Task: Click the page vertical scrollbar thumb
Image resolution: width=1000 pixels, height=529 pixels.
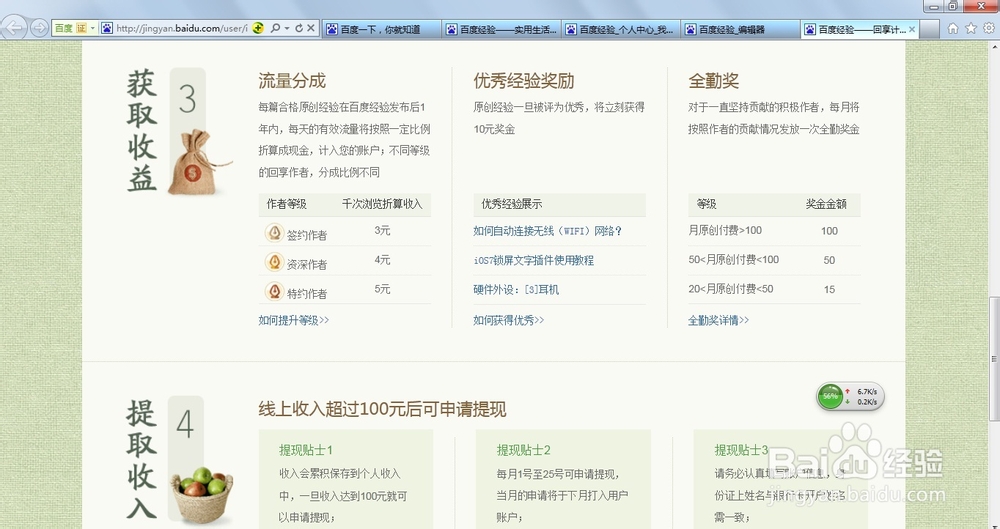Action: point(994,359)
